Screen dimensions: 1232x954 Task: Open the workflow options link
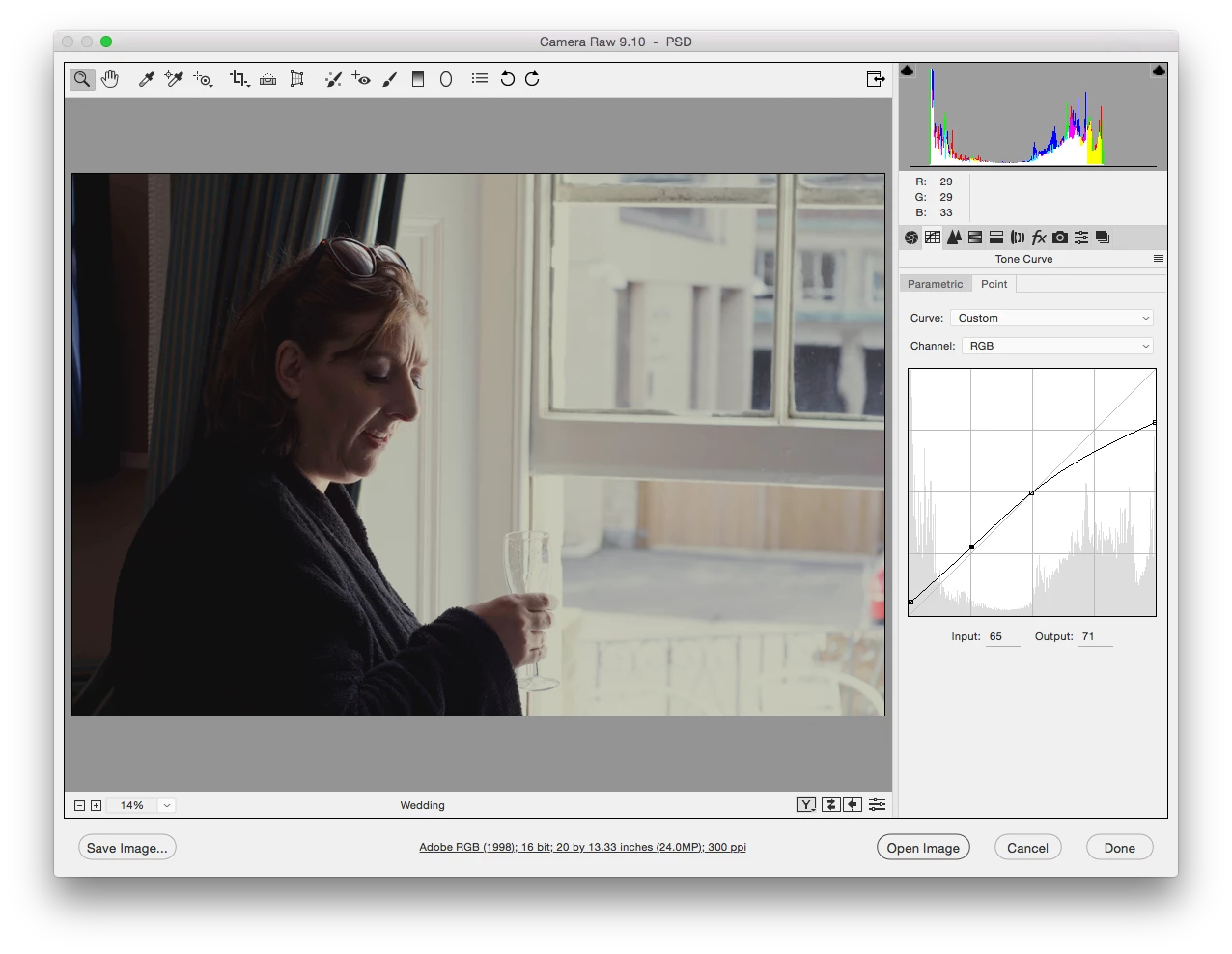(x=582, y=847)
